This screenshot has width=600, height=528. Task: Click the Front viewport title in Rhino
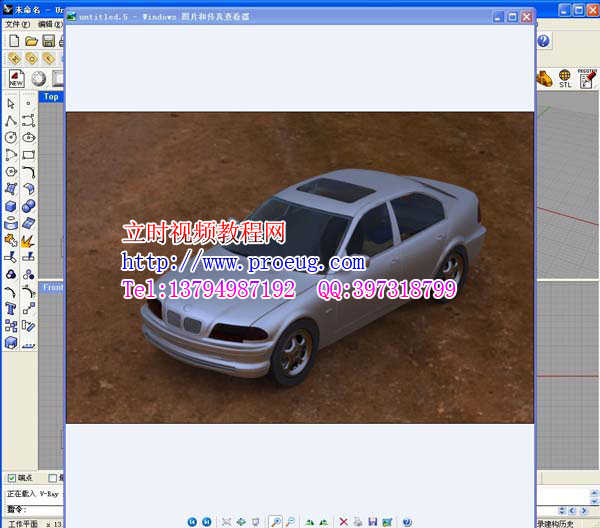click(x=52, y=287)
